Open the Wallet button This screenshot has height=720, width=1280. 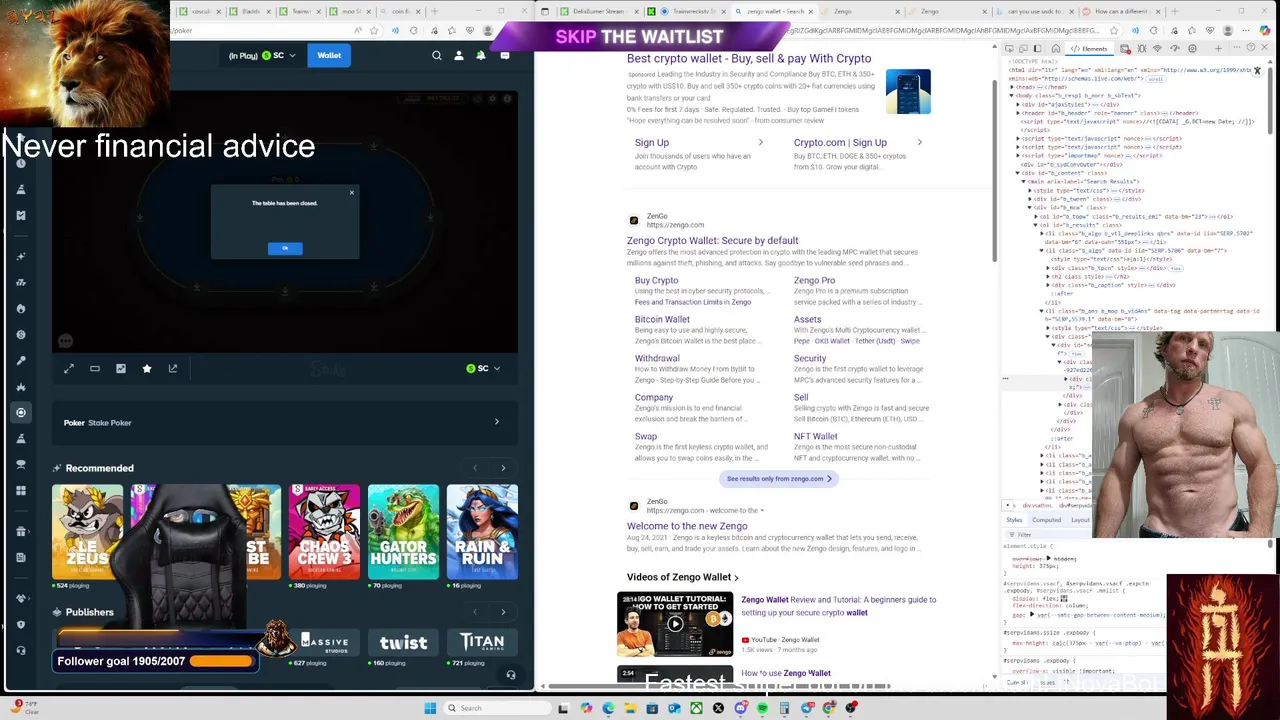(x=329, y=56)
